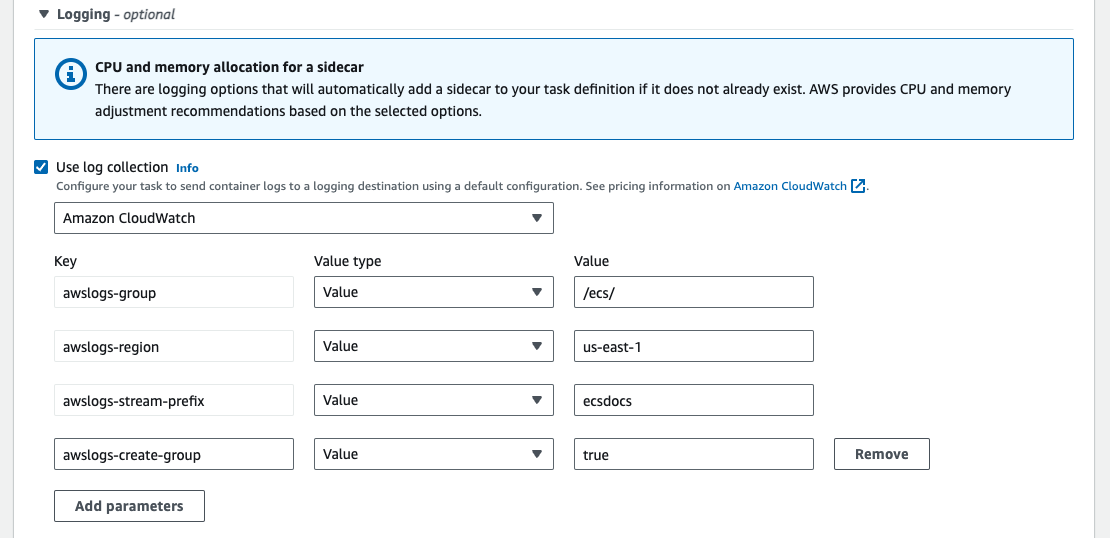Click the CPU and memory allocation heading
The width and height of the screenshot is (1110, 538).
click(229, 68)
